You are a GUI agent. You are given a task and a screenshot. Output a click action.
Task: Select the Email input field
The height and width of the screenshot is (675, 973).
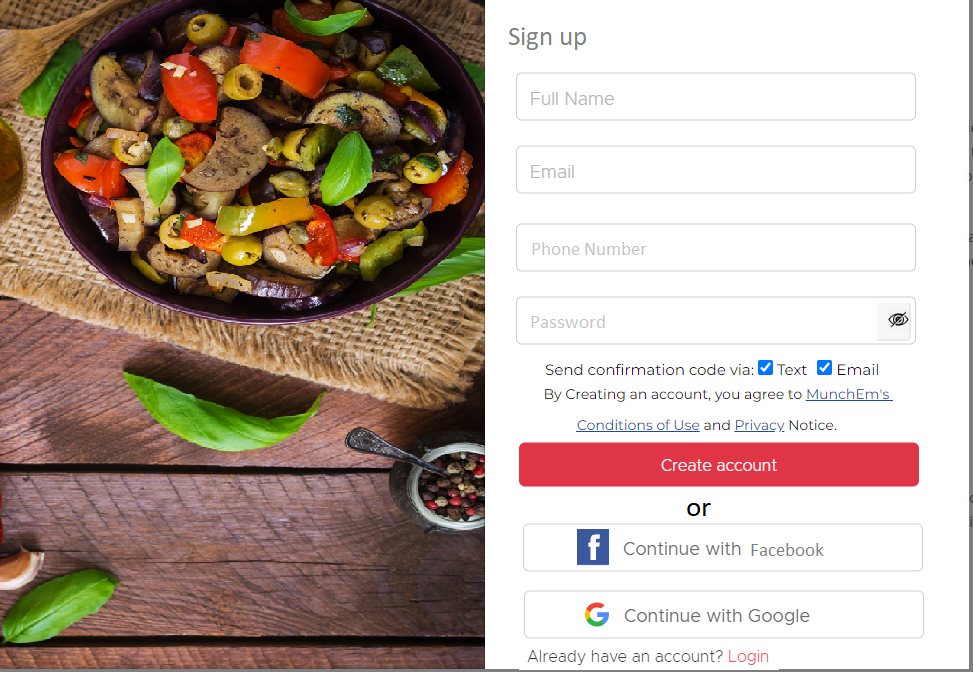tap(715, 170)
